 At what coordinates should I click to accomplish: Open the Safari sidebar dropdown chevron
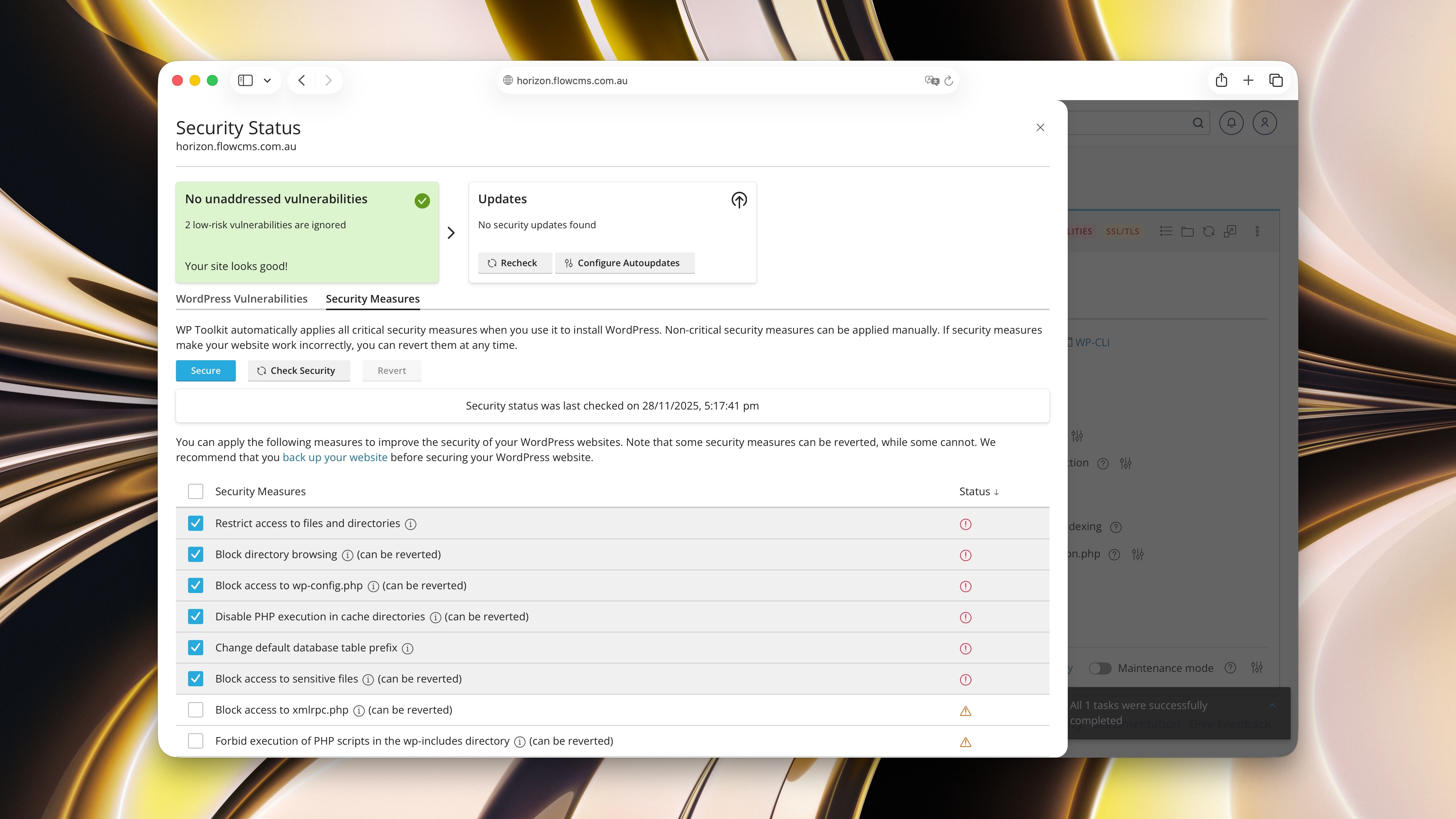267,80
